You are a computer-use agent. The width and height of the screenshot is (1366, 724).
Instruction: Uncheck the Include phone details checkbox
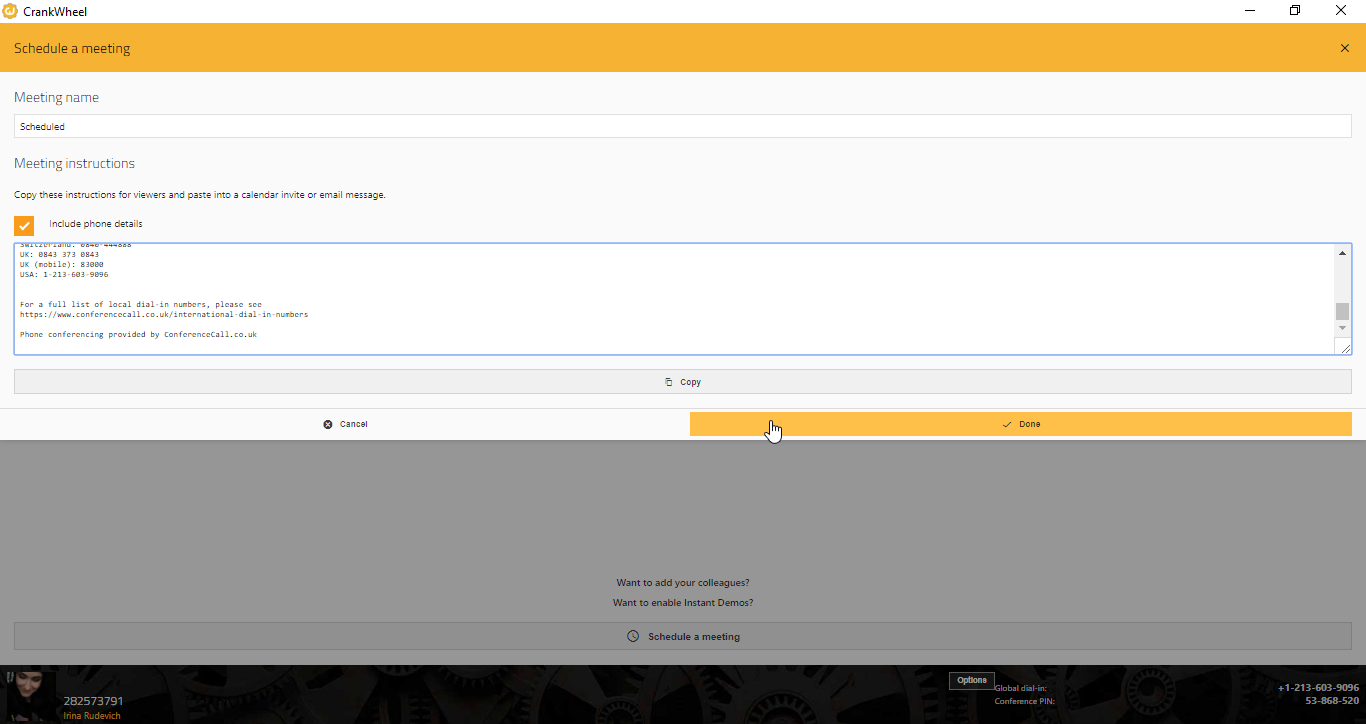pos(24,225)
